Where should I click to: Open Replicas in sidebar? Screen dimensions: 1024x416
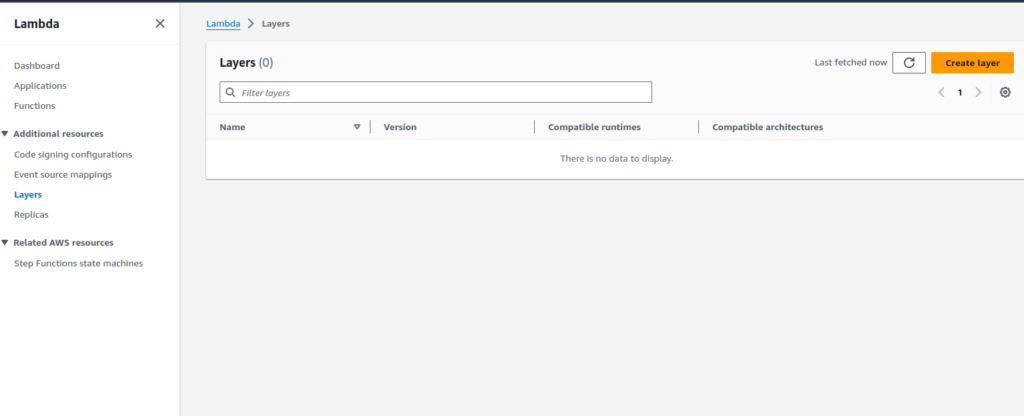click(31, 214)
